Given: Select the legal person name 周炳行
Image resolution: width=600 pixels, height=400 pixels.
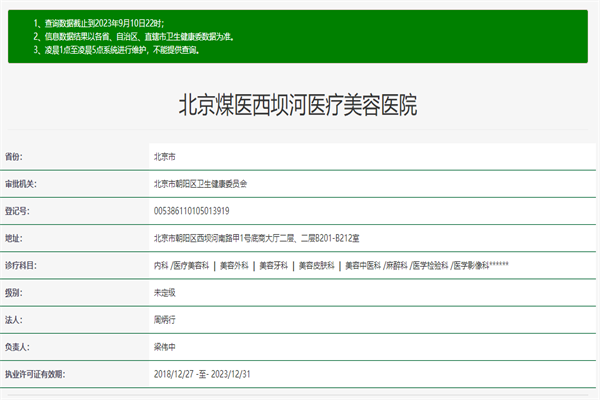Looking at the screenshot, I should (x=165, y=320).
